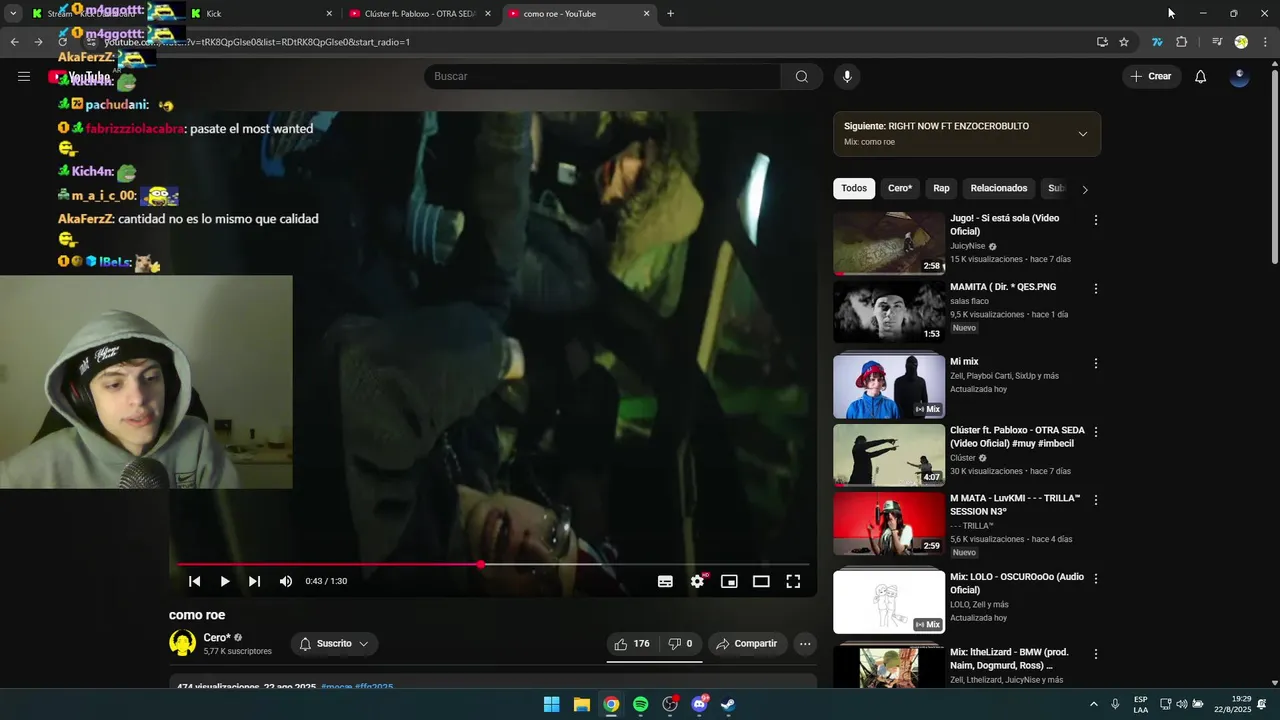Toggle subtitles in the video player
Screen dimensions: 1280x720
point(665,581)
